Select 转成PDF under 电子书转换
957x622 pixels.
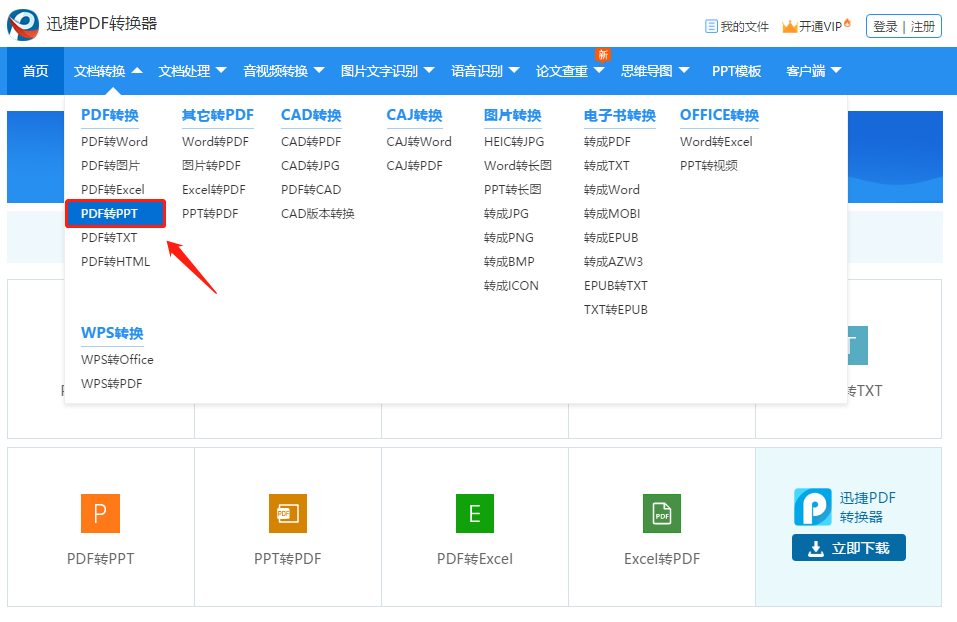(x=607, y=142)
